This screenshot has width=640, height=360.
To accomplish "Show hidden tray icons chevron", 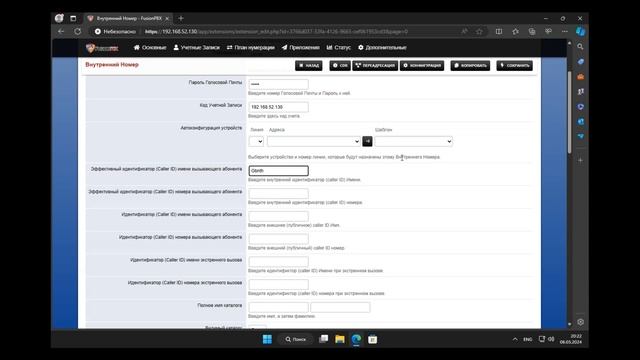I will (515, 339).
